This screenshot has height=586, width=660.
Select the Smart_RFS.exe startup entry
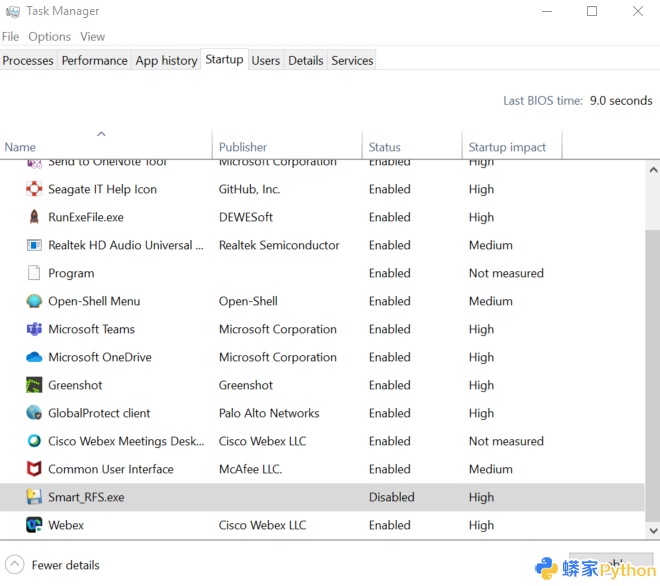(x=86, y=497)
